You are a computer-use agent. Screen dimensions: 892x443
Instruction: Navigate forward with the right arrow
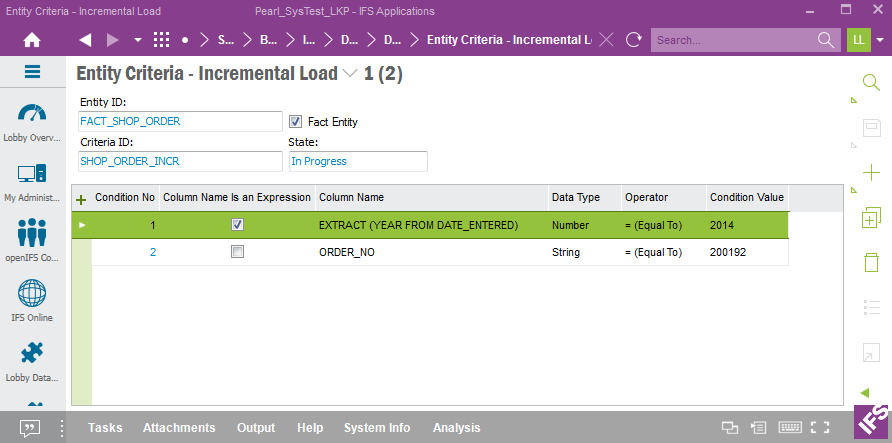point(113,40)
